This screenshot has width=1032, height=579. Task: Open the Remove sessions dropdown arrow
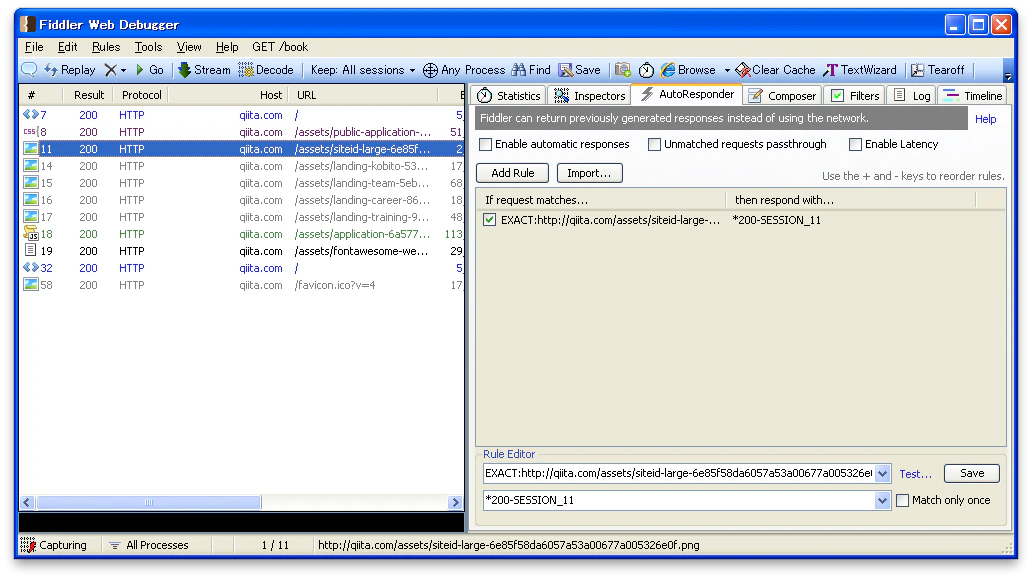pos(123,70)
